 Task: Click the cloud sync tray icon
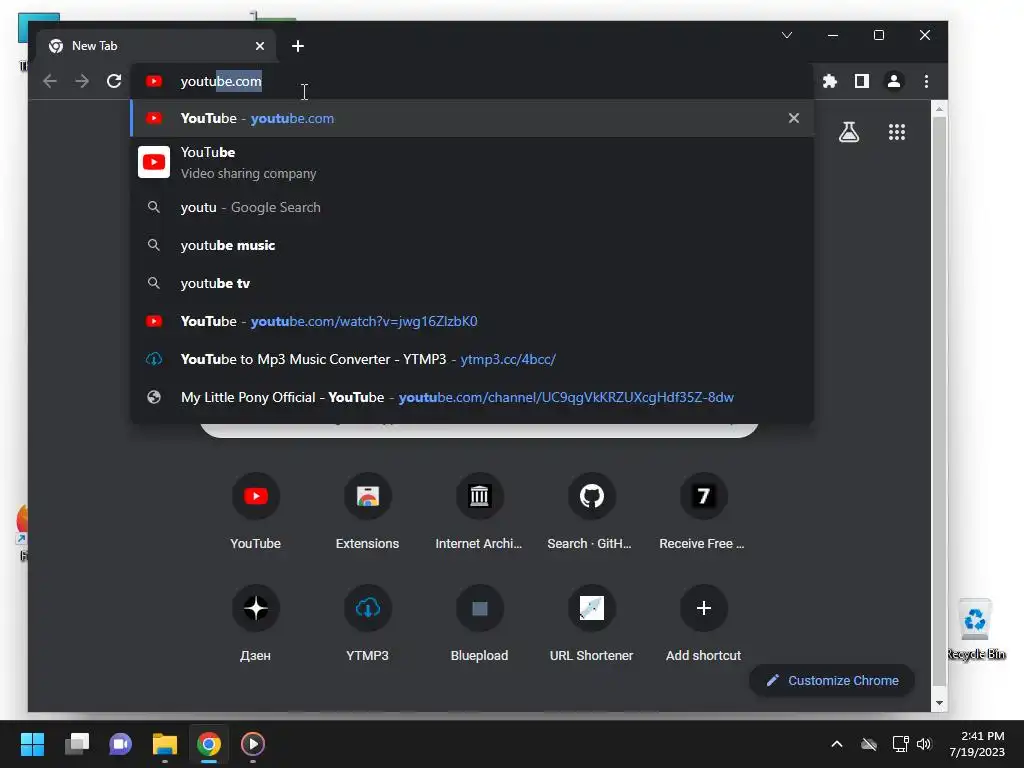point(869,744)
